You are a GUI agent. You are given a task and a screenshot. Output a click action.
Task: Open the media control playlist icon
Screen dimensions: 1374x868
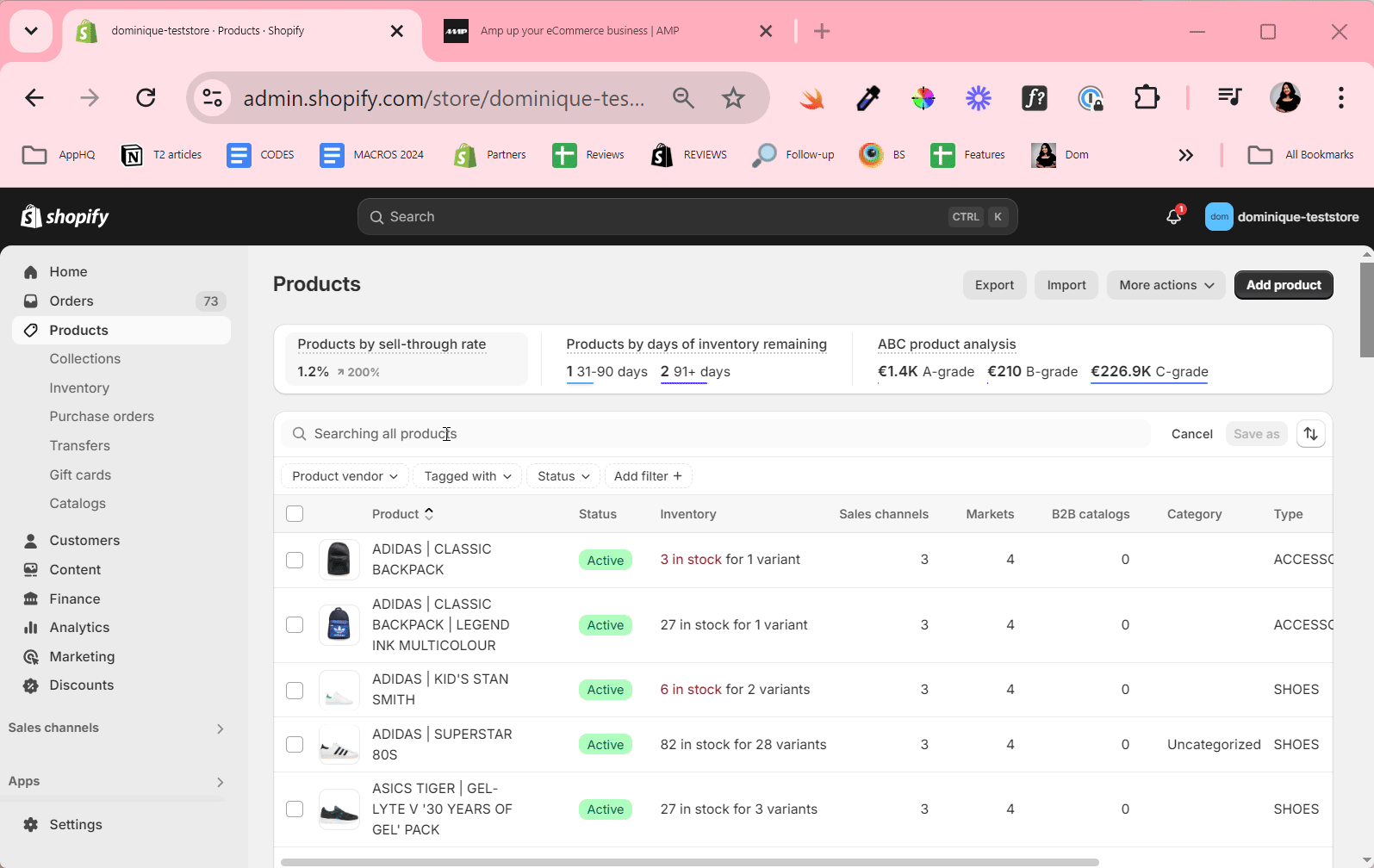coord(1230,96)
